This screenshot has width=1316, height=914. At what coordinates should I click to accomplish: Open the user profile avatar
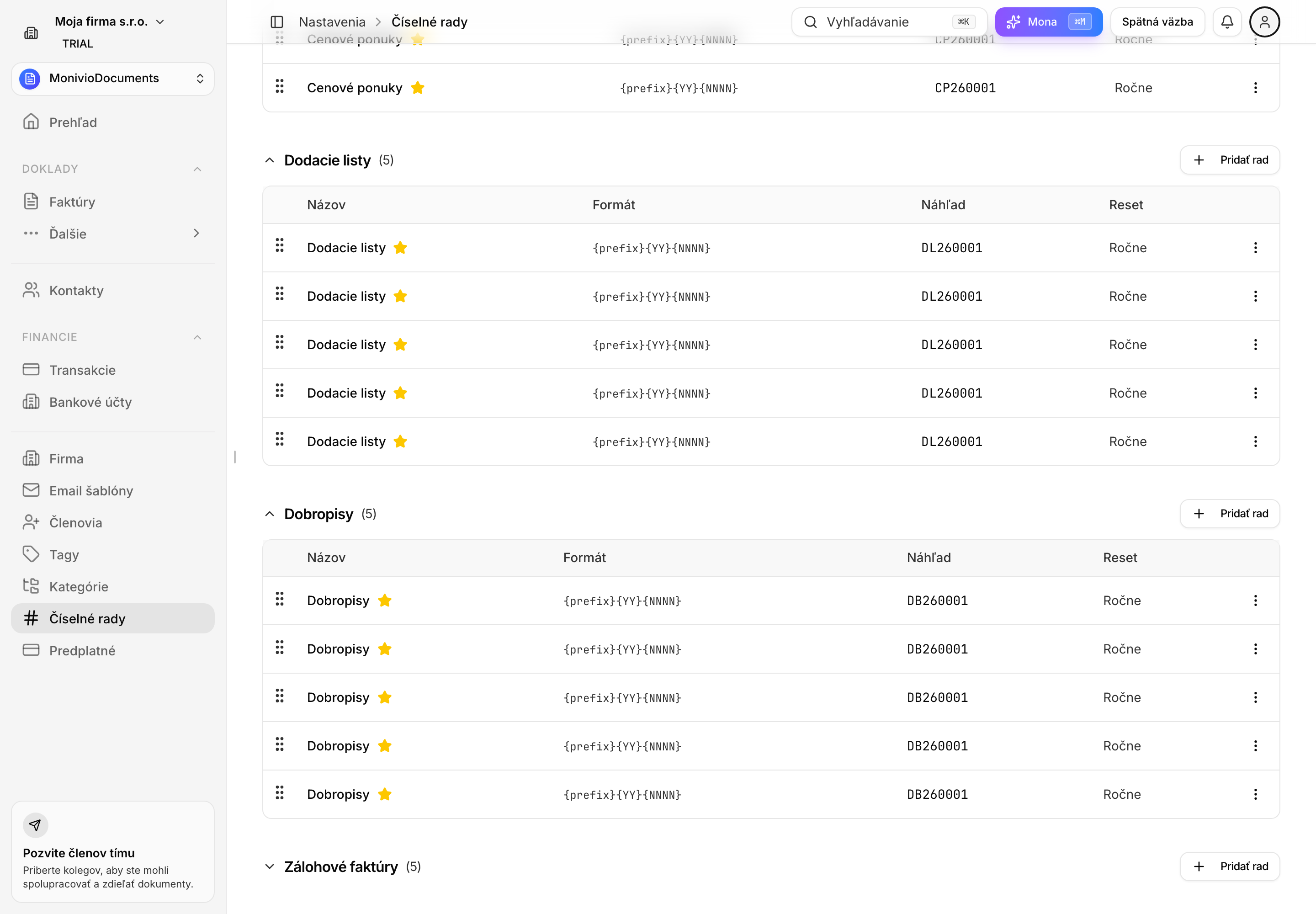point(1264,22)
